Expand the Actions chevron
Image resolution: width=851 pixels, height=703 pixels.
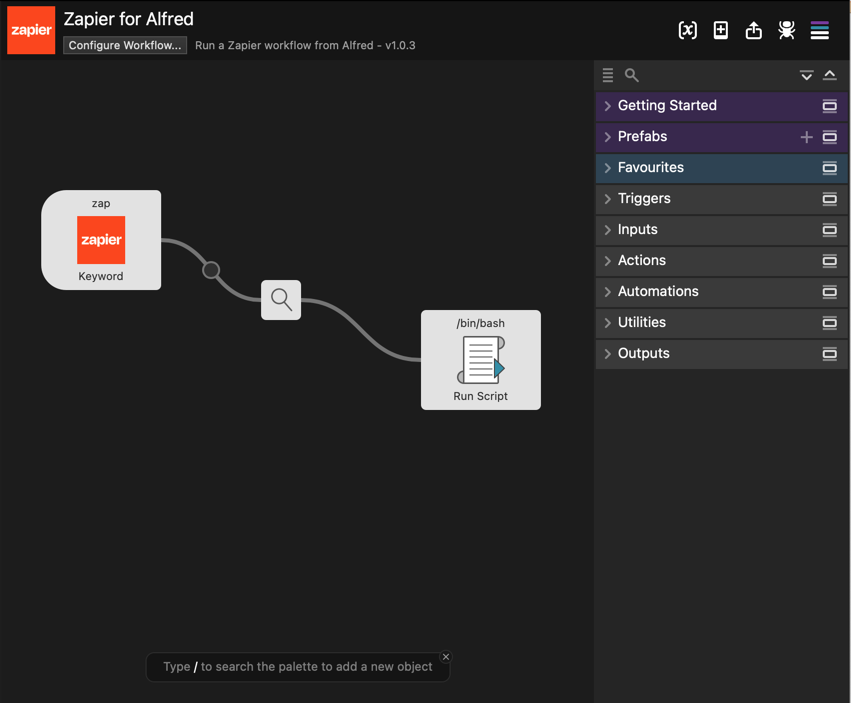click(x=607, y=261)
